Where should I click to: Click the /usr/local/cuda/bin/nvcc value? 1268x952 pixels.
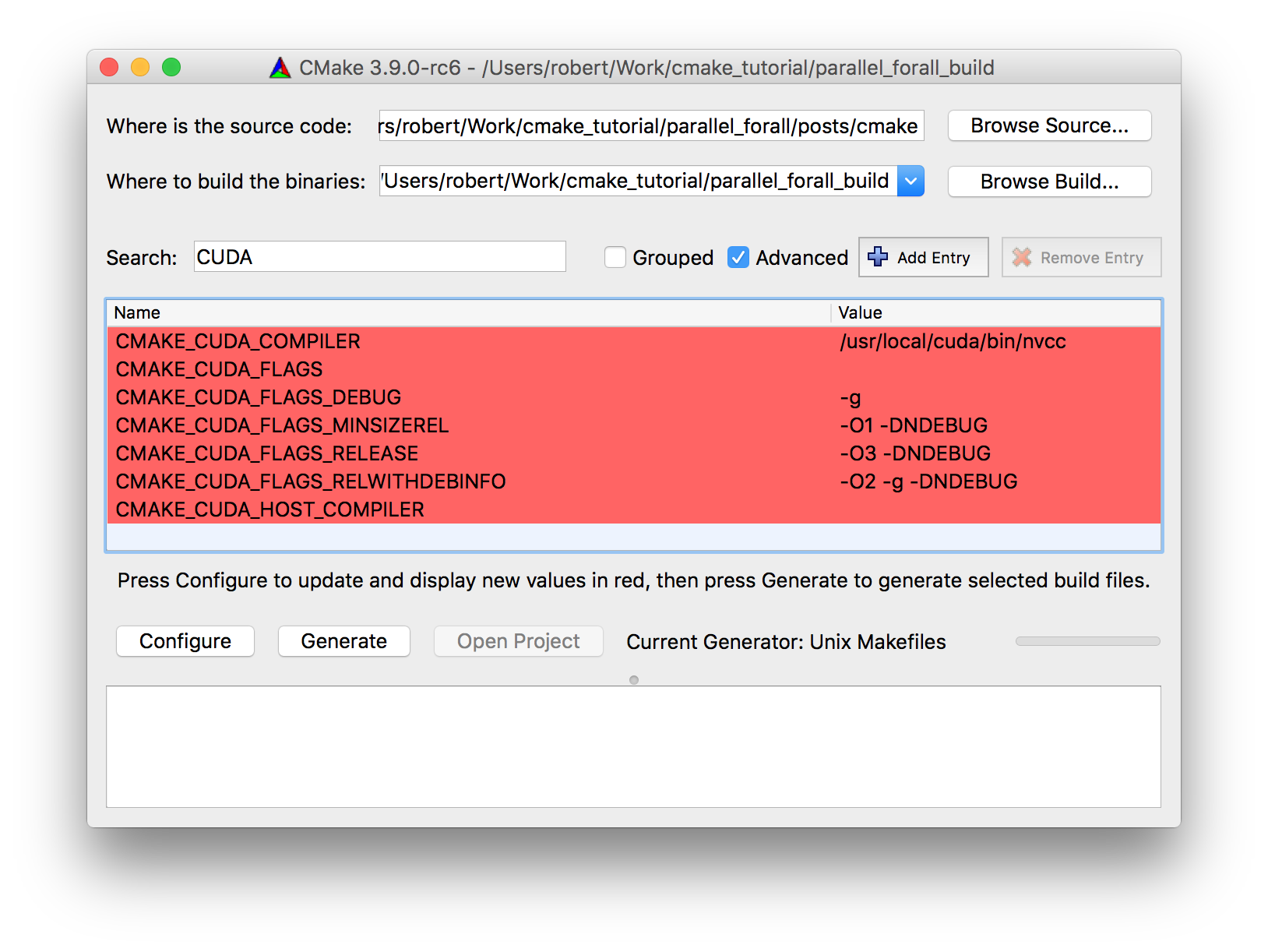(953, 341)
